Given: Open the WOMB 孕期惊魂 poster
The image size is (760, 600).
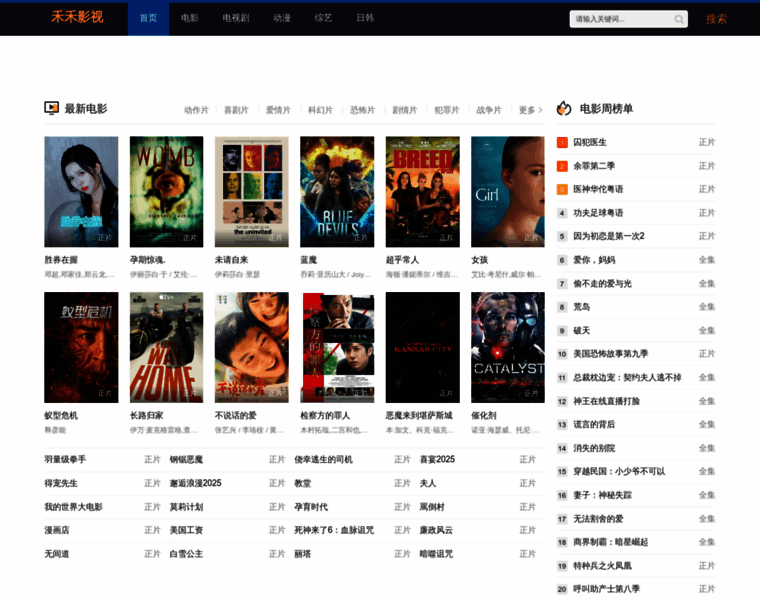Looking at the screenshot, I should coord(166,191).
